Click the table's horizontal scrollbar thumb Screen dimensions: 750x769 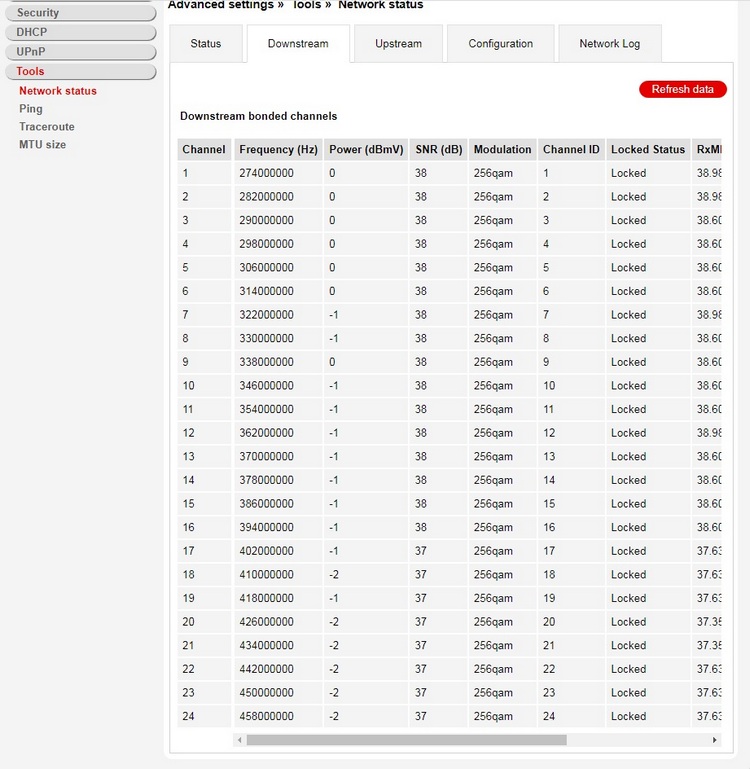(x=406, y=740)
